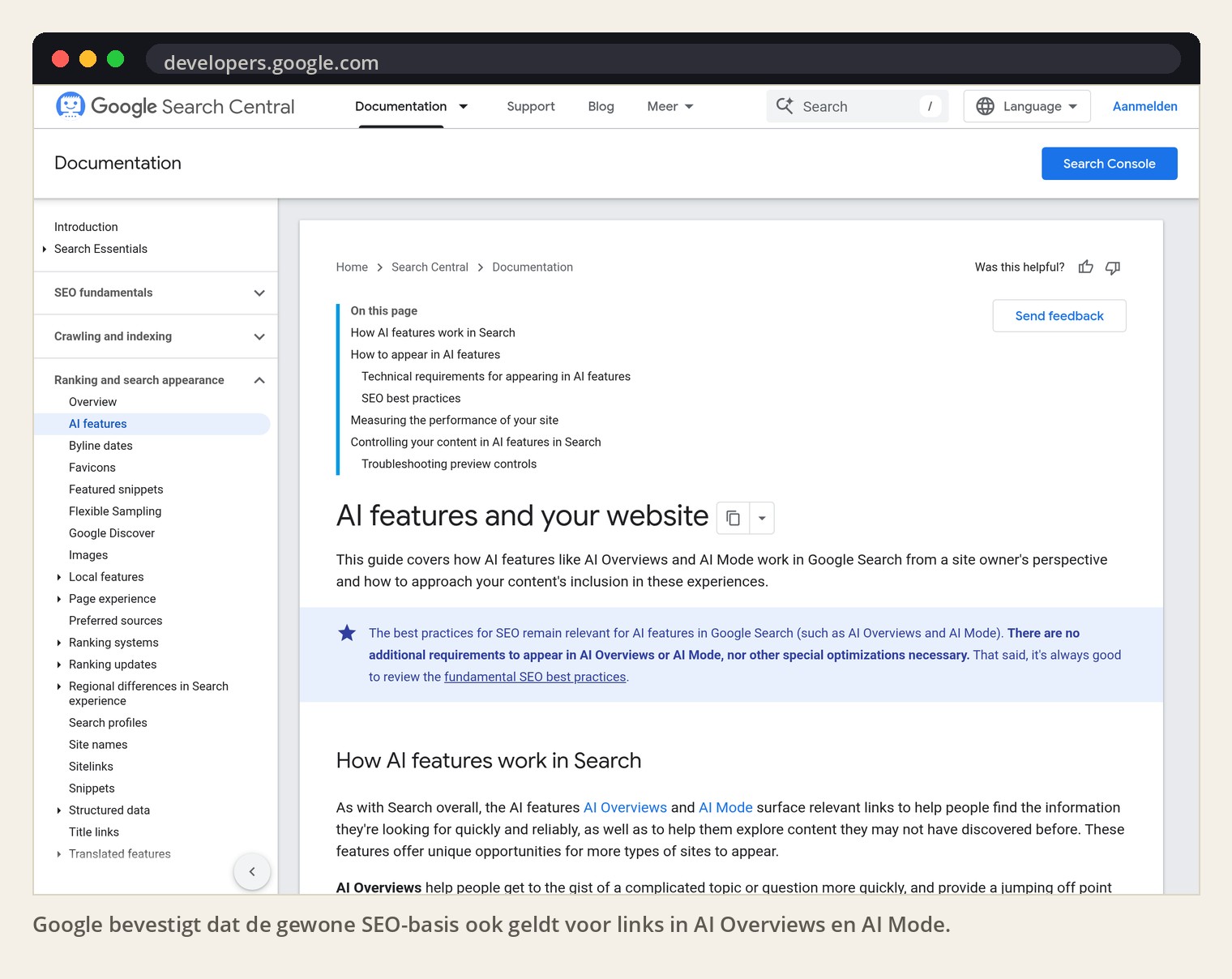The image size is (1232, 979).
Task: Click the search sparkle magnifier icon
Action: point(785,106)
